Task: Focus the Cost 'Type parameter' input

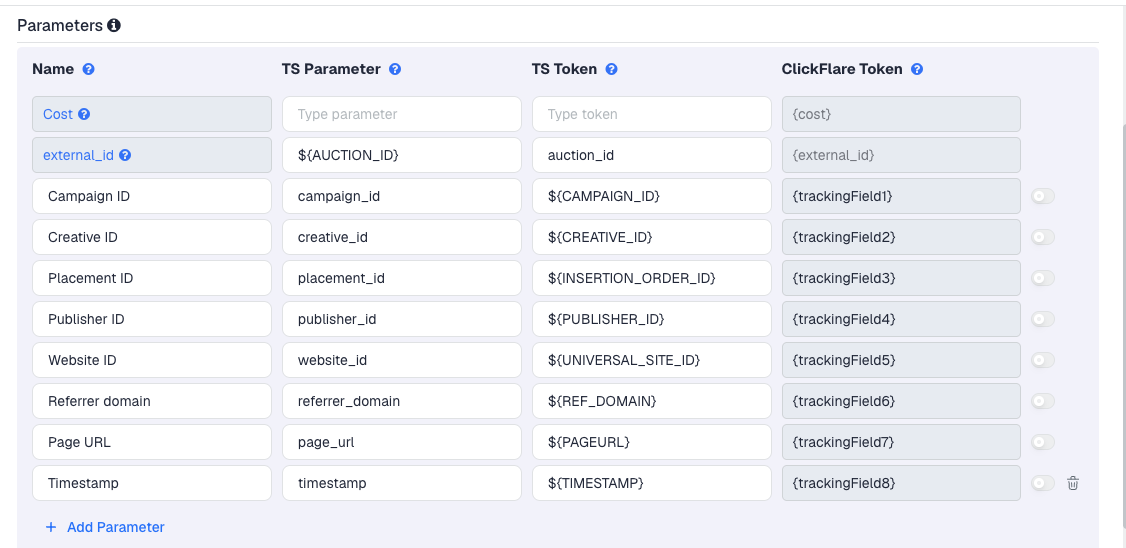Action: click(x=401, y=114)
